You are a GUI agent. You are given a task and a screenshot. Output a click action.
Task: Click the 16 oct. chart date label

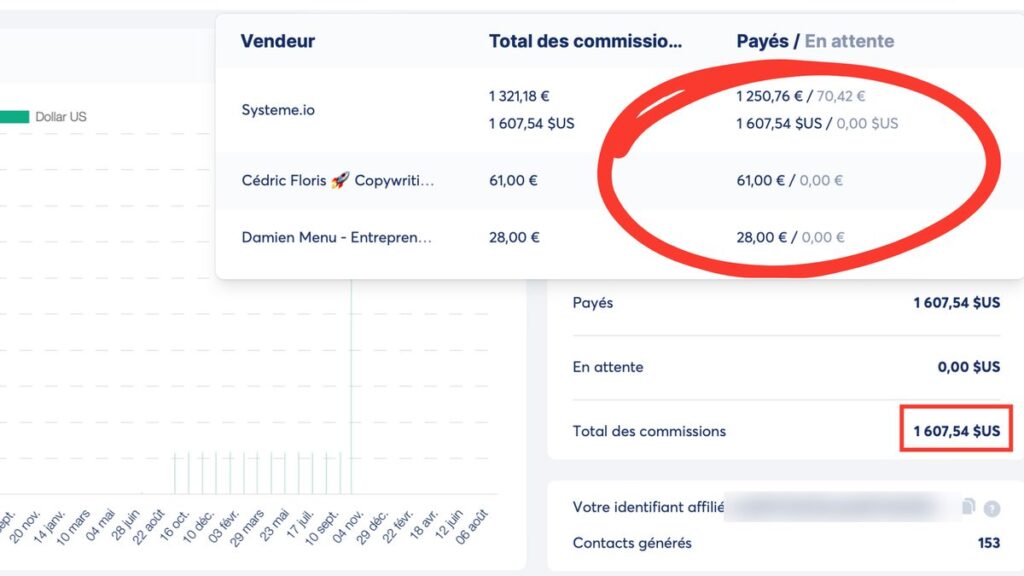[x=174, y=524]
